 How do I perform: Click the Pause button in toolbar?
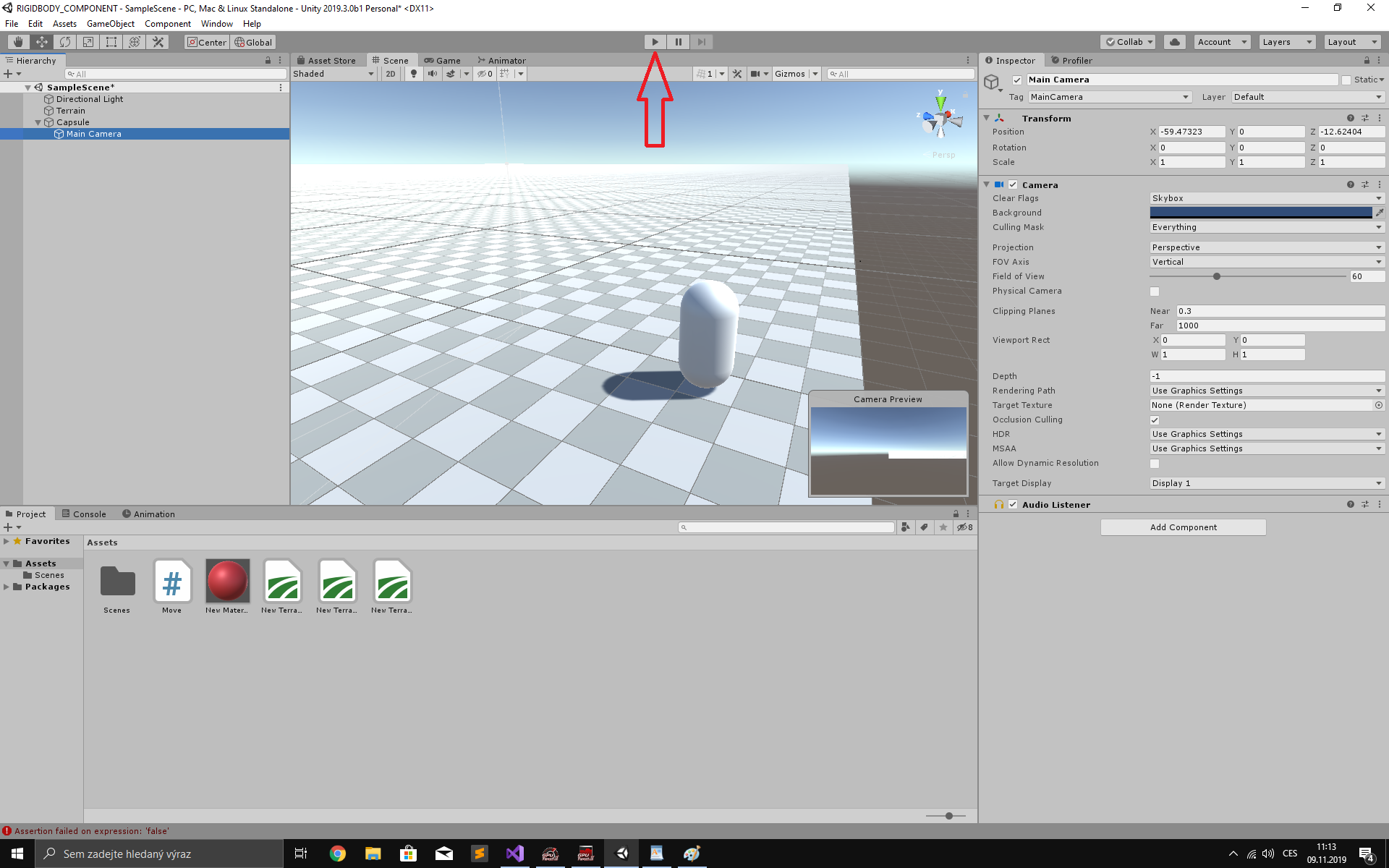pyautogui.click(x=678, y=41)
